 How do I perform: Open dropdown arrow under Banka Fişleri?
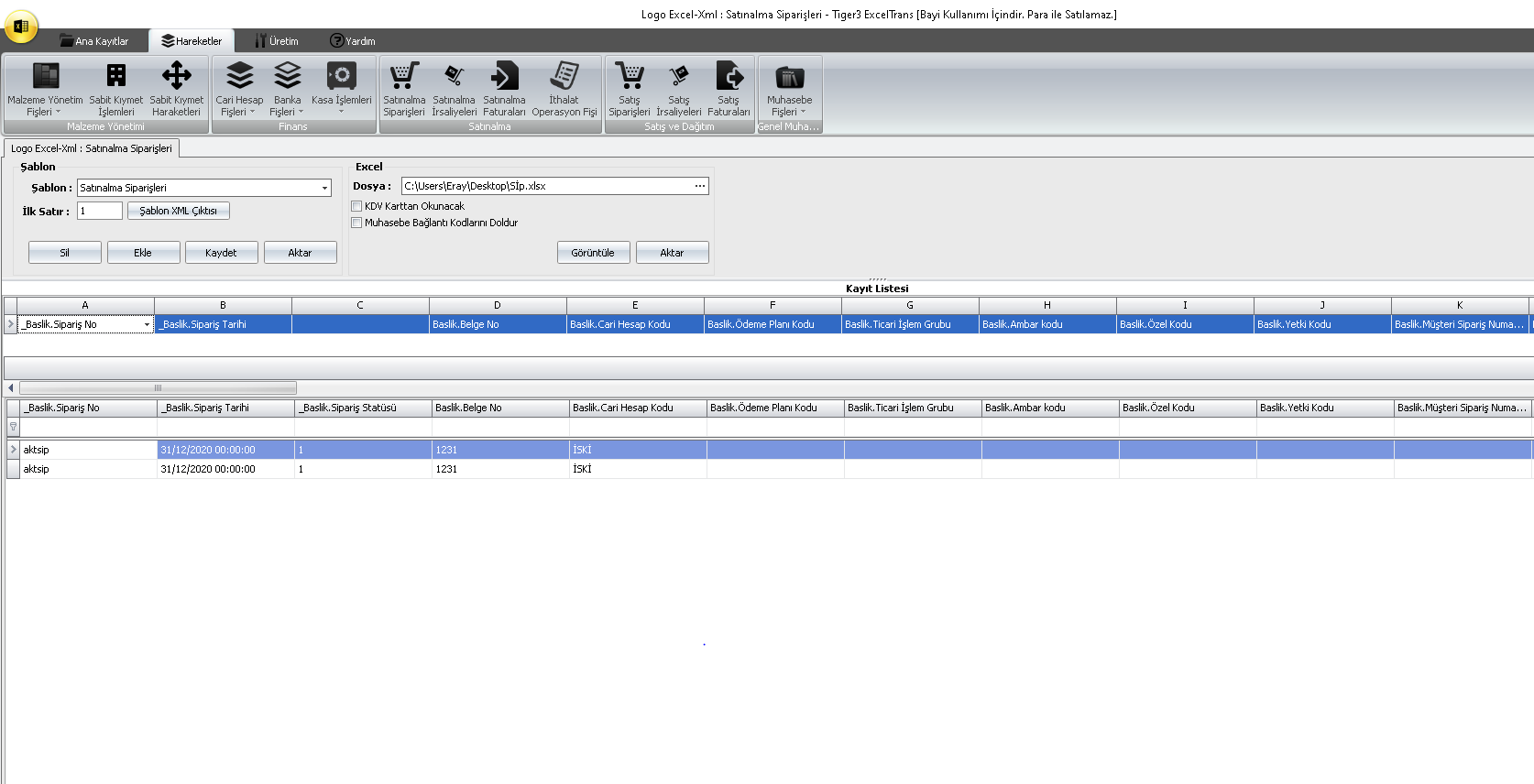pos(301,112)
